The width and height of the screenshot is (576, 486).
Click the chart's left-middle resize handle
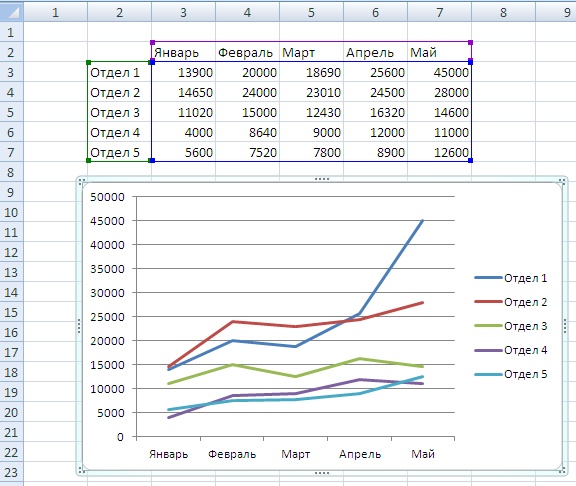pyautogui.click(x=79, y=326)
